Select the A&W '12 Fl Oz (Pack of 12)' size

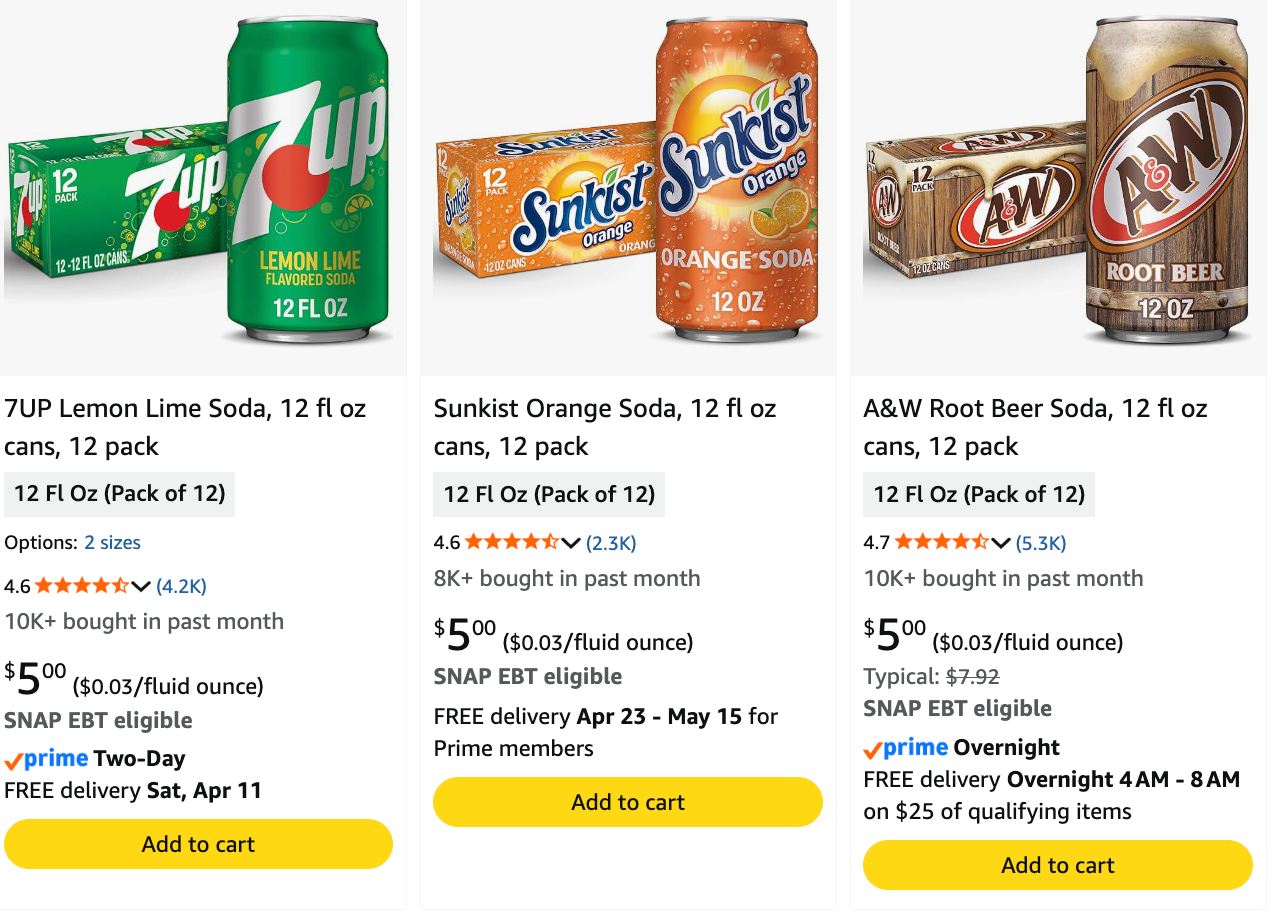coord(979,494)
